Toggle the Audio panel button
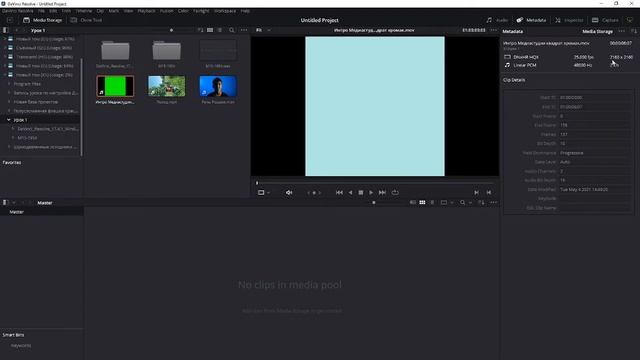The image size is (640, 360). 497,20
